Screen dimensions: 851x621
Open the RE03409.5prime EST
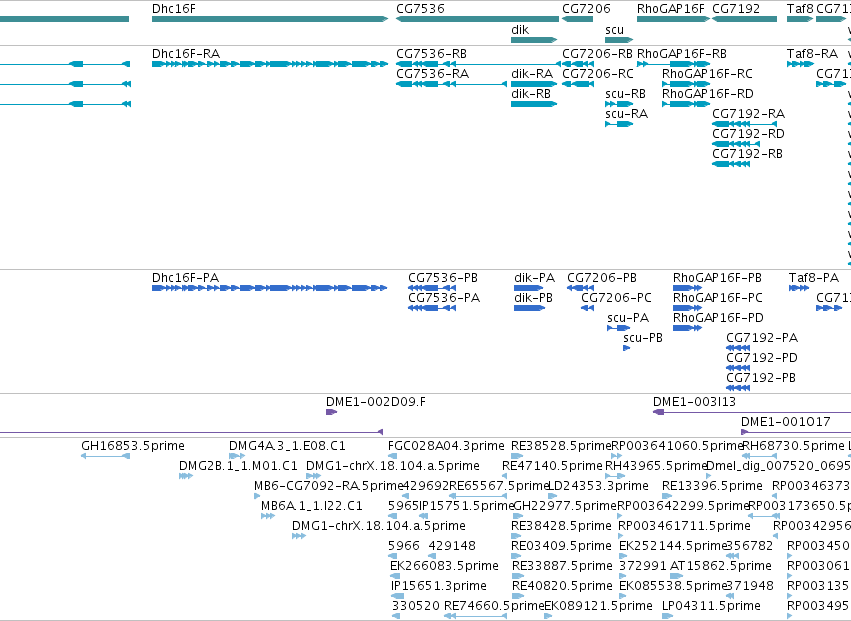(x=518, y=557)
